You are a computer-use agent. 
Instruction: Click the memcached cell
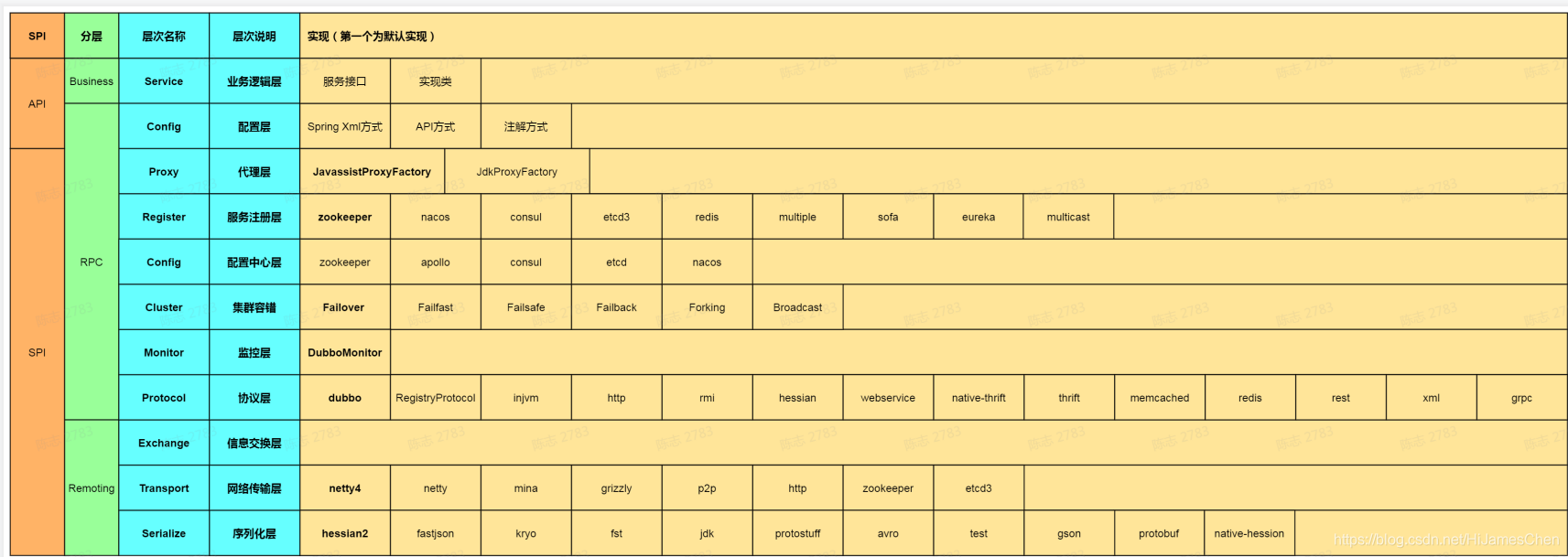(x=1160, y=399)
